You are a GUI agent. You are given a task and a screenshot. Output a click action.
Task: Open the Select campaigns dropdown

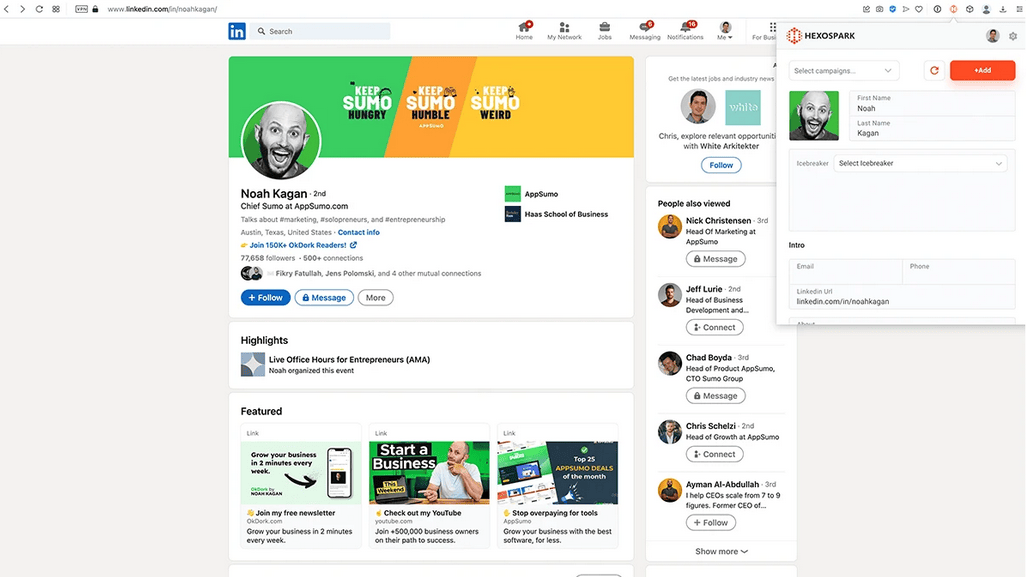pyautogui.click(x=844, y=70)
